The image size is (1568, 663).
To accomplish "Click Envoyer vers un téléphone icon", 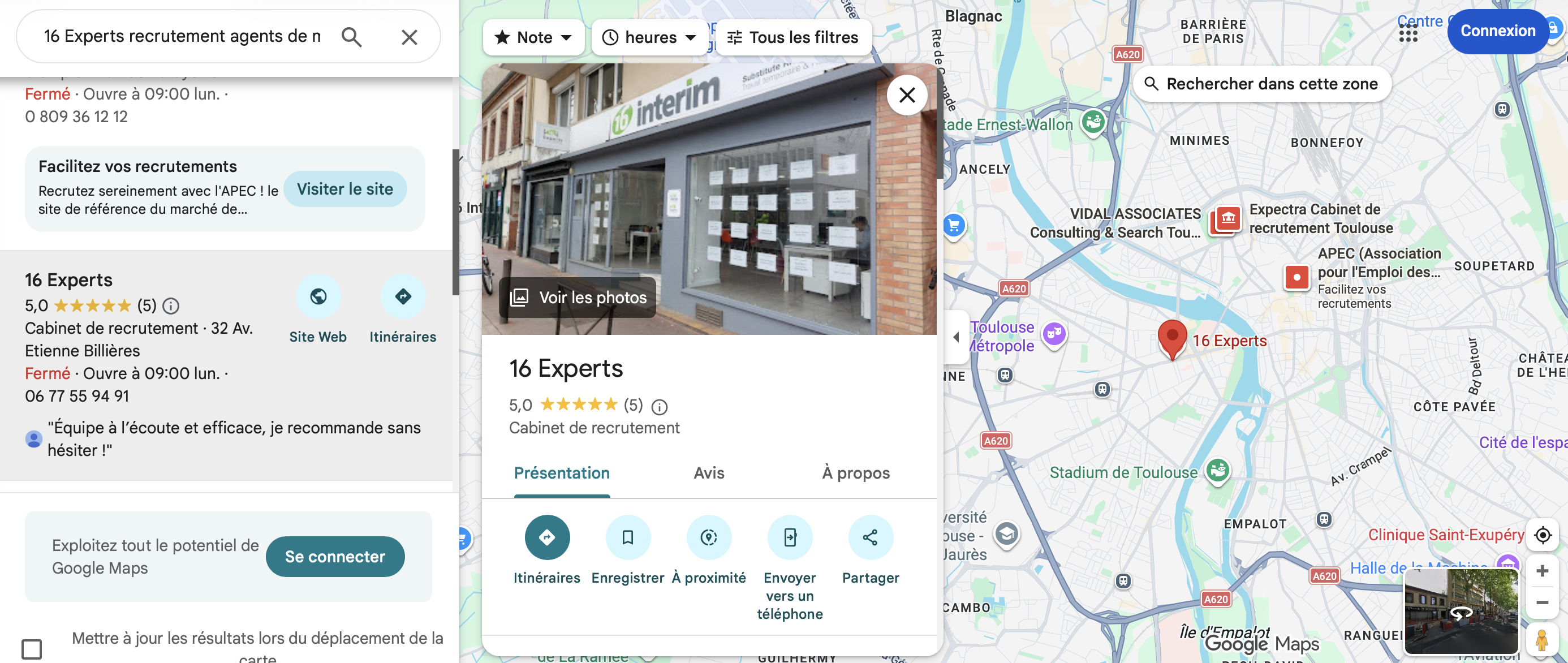I will click(790, 537).
